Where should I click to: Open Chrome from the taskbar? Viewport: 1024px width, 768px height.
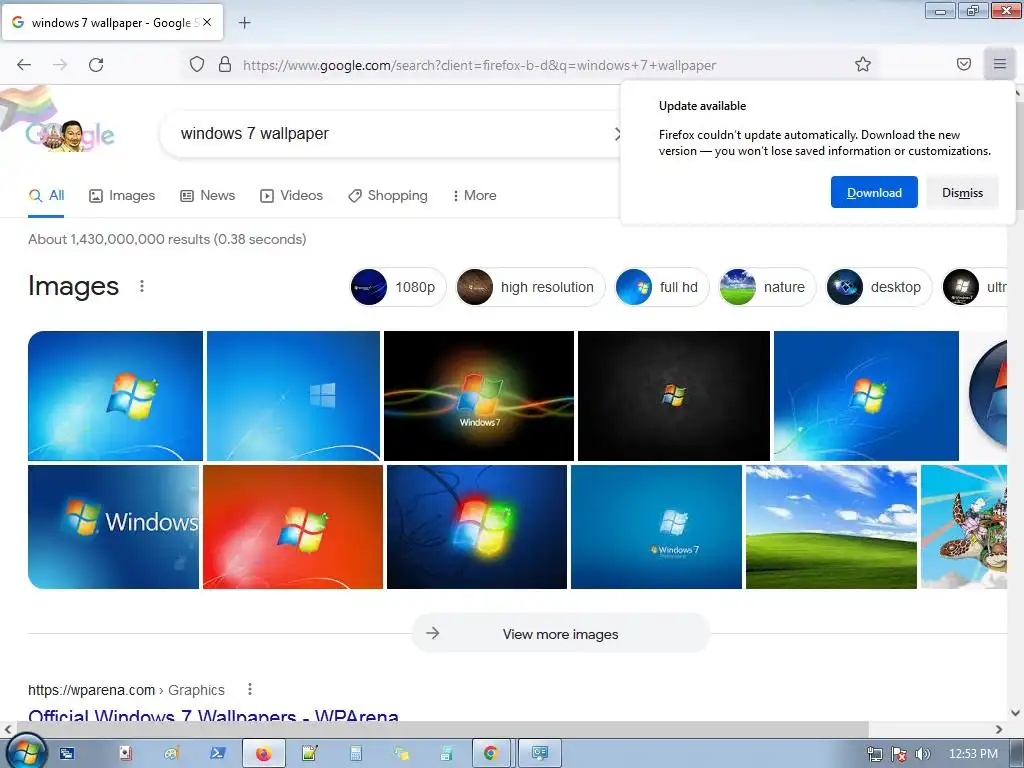(491, 754)
